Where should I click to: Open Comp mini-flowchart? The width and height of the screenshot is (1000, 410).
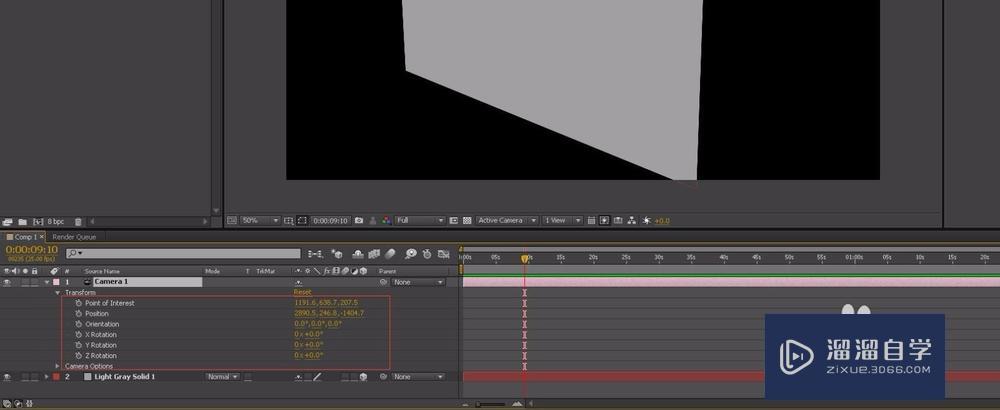point(315,254)
